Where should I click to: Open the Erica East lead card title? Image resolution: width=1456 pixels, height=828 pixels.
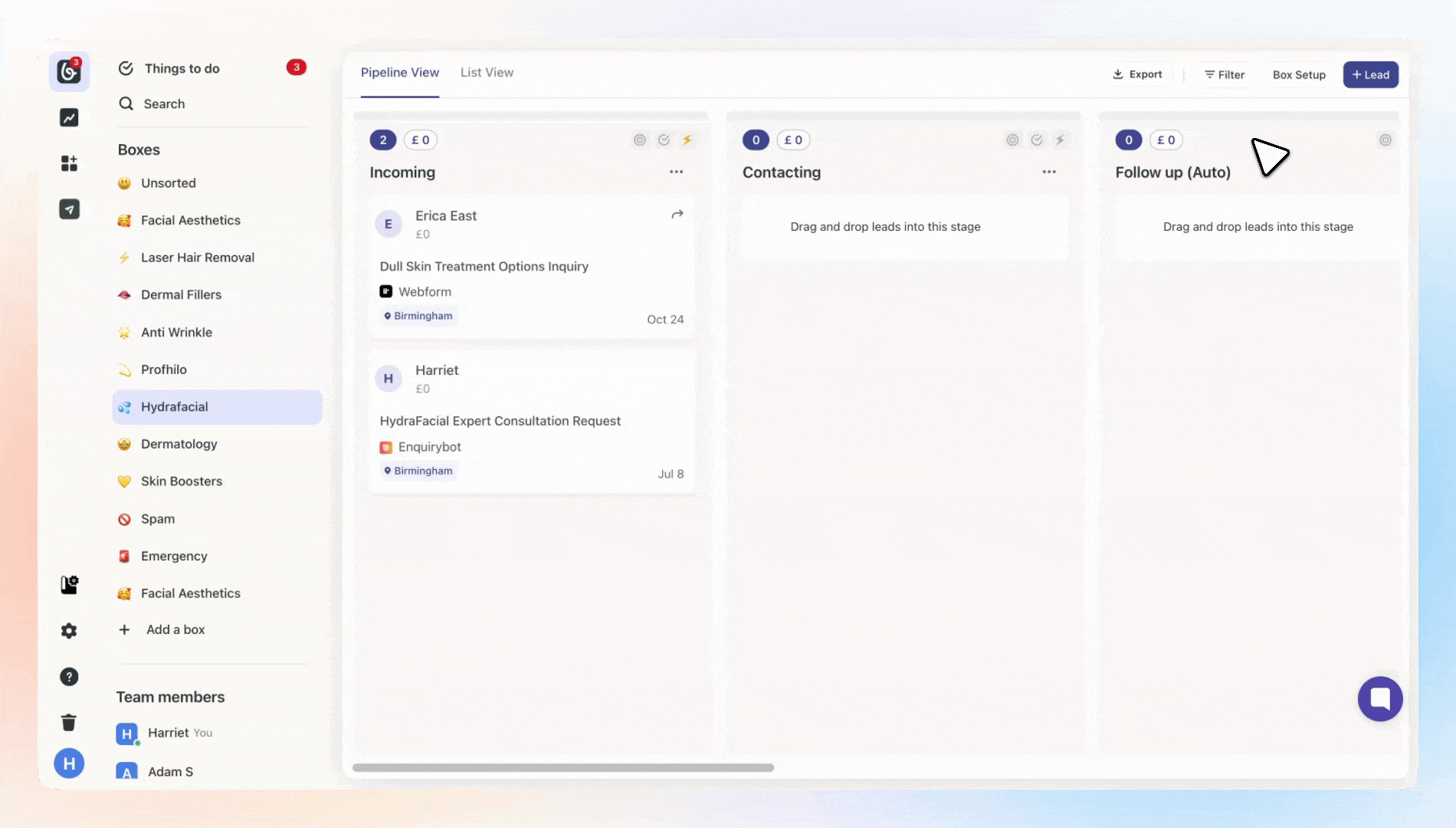pyautogui.click(x=446, y=215)
